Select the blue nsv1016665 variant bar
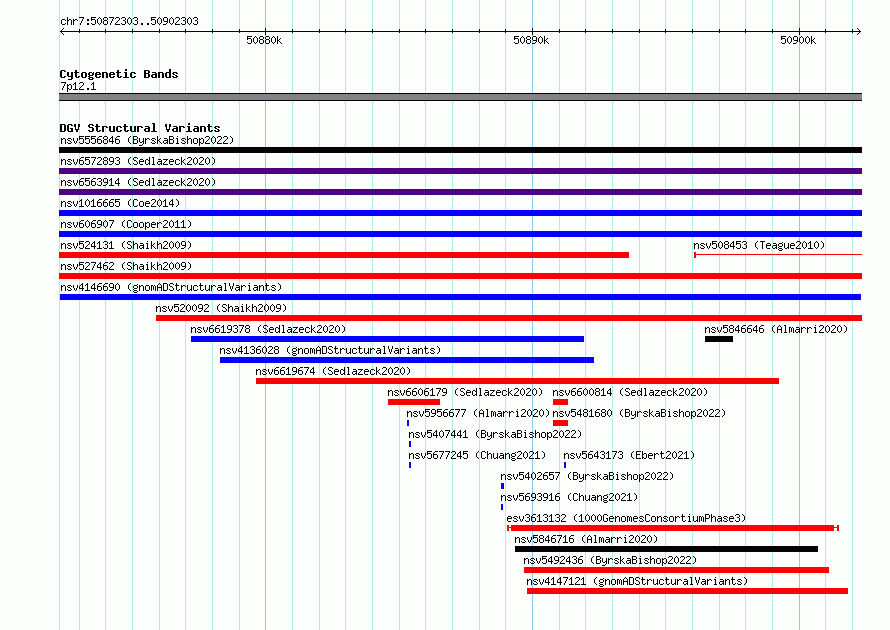 (460, 213)
